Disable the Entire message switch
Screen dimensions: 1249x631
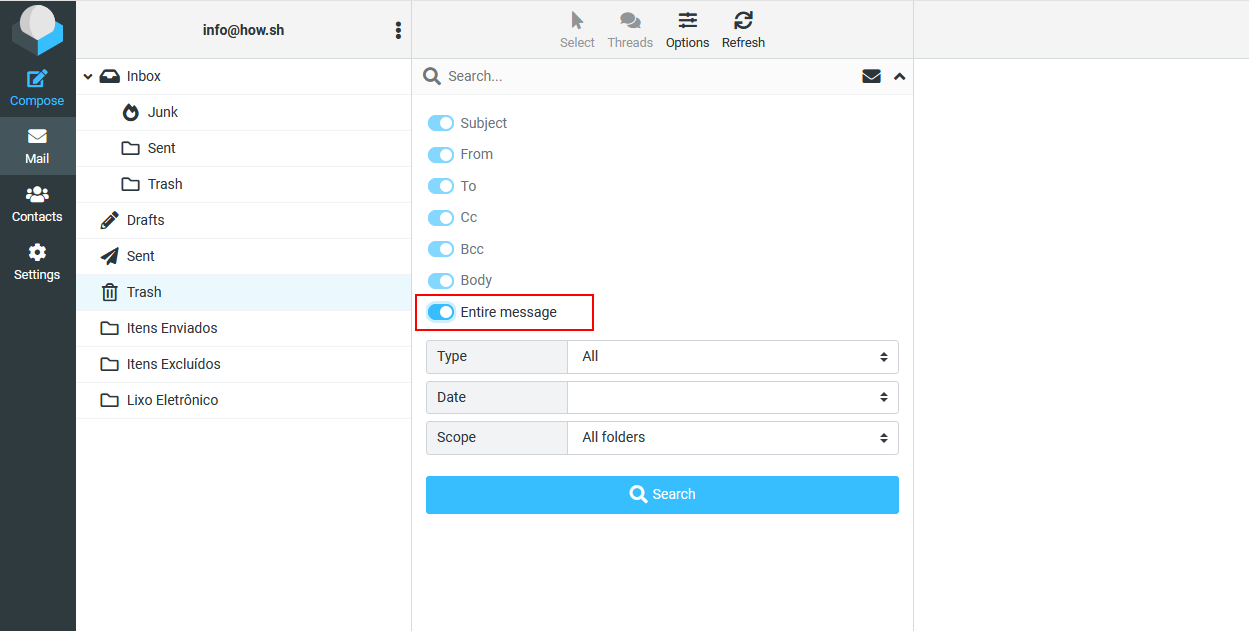441,312
